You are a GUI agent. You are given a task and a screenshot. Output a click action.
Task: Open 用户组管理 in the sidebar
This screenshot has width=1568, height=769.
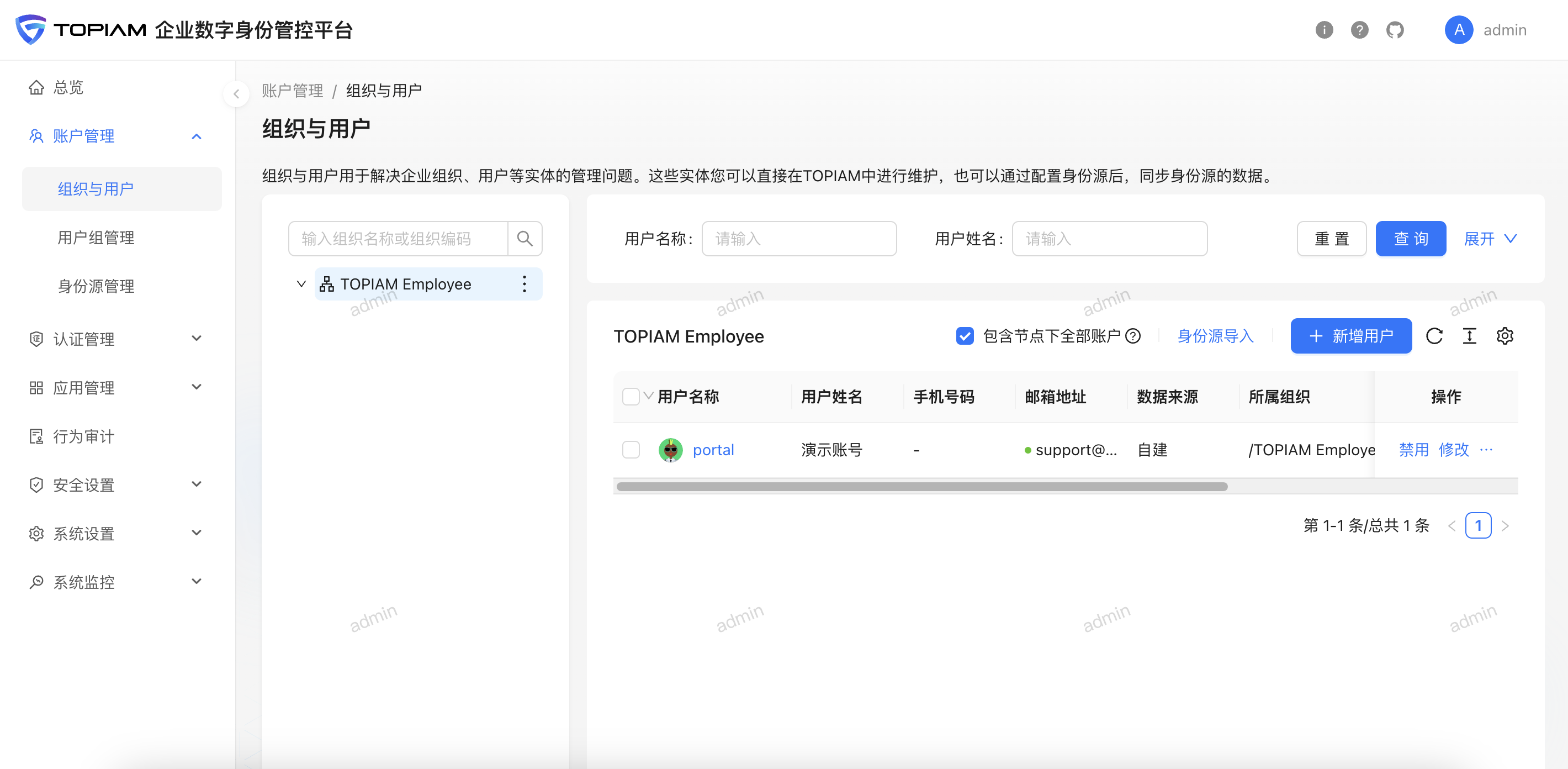[96, 238]
